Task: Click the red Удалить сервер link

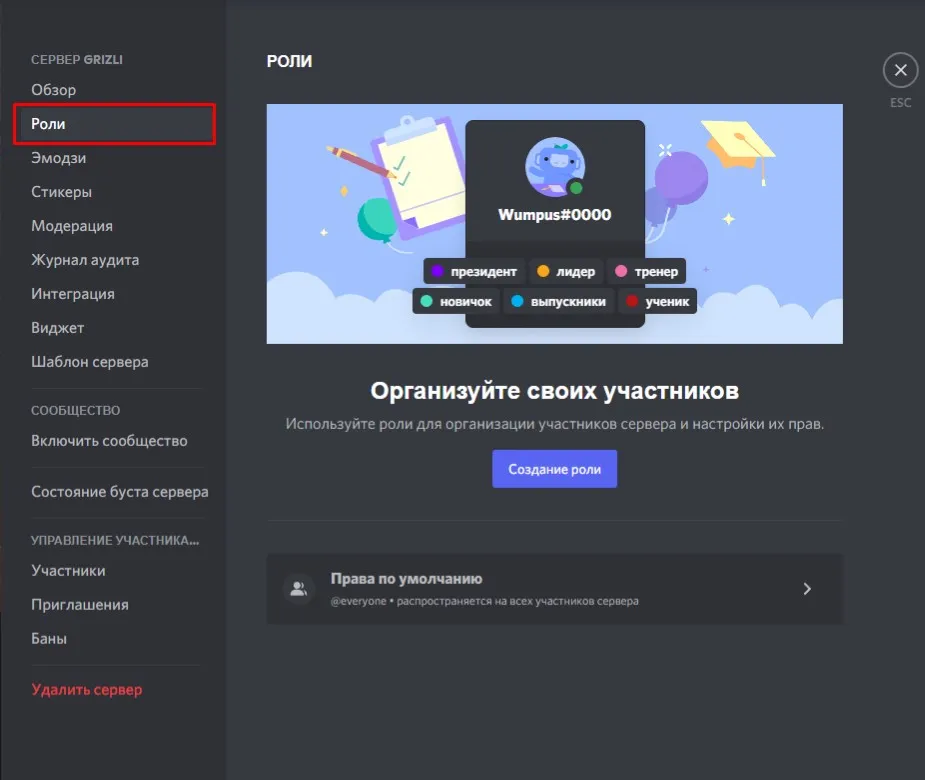Action: (87, 690)
